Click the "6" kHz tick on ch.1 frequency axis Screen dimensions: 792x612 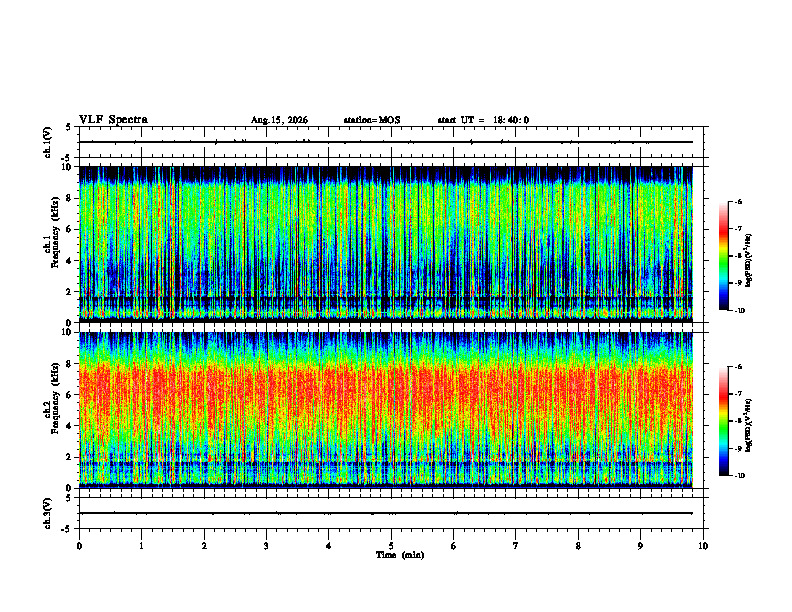tap(70, 229)
